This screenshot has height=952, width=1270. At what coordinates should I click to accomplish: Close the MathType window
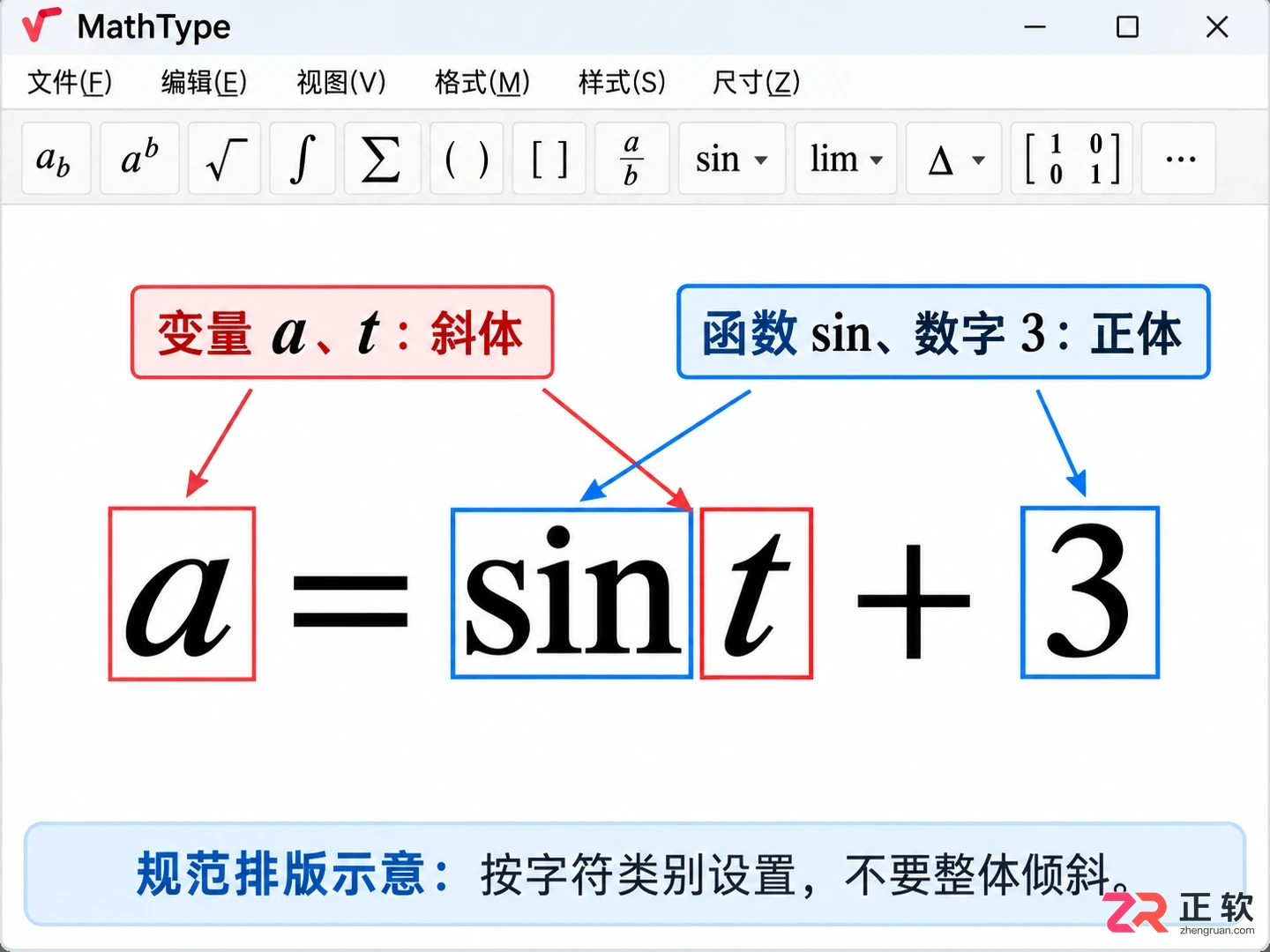point(1217,27)
